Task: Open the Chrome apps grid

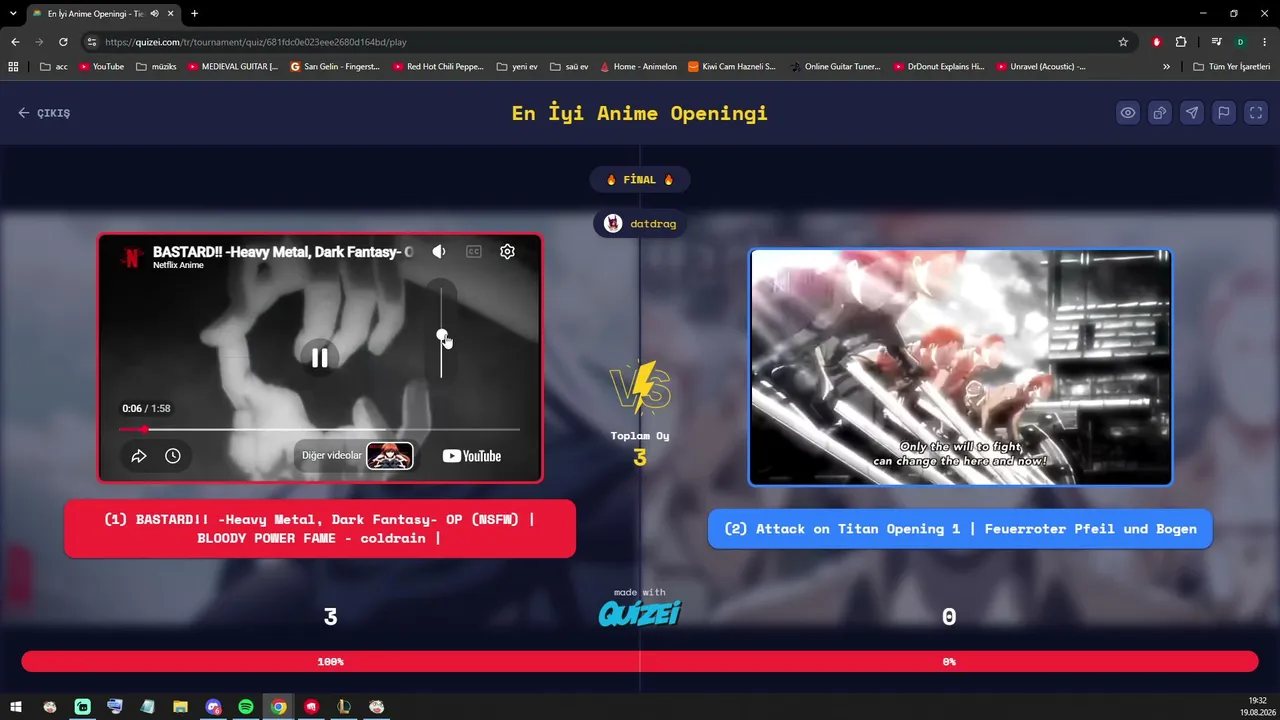Action: (13, 67)
